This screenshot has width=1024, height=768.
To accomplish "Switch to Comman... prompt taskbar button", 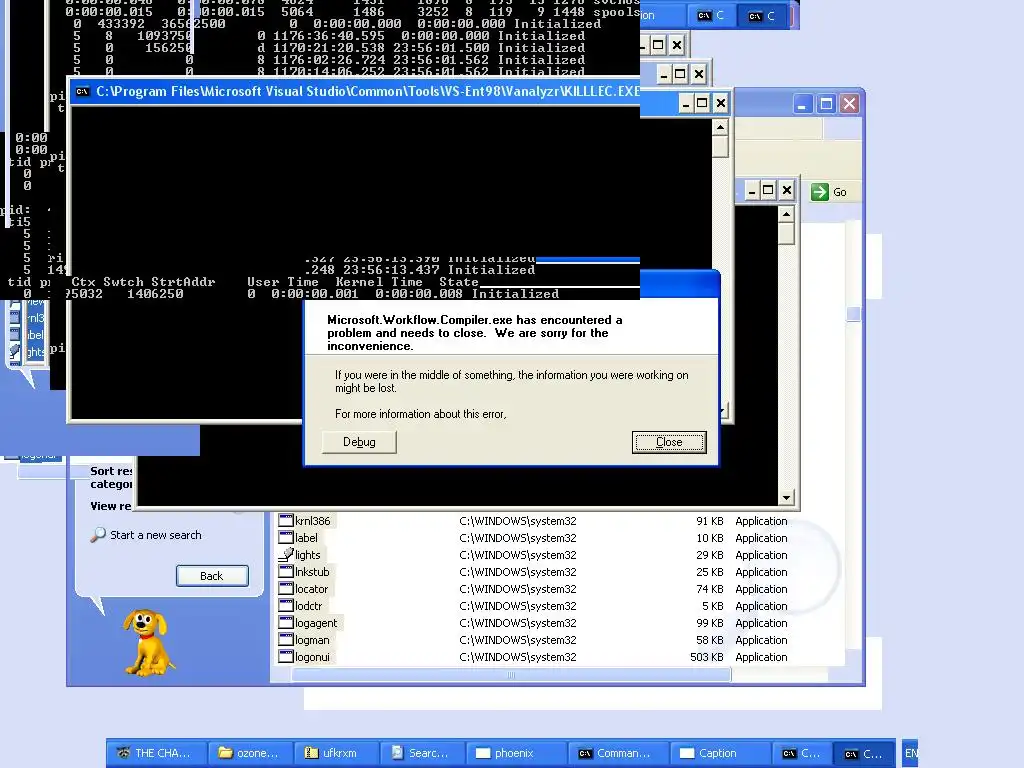I will tap(619, 753).
